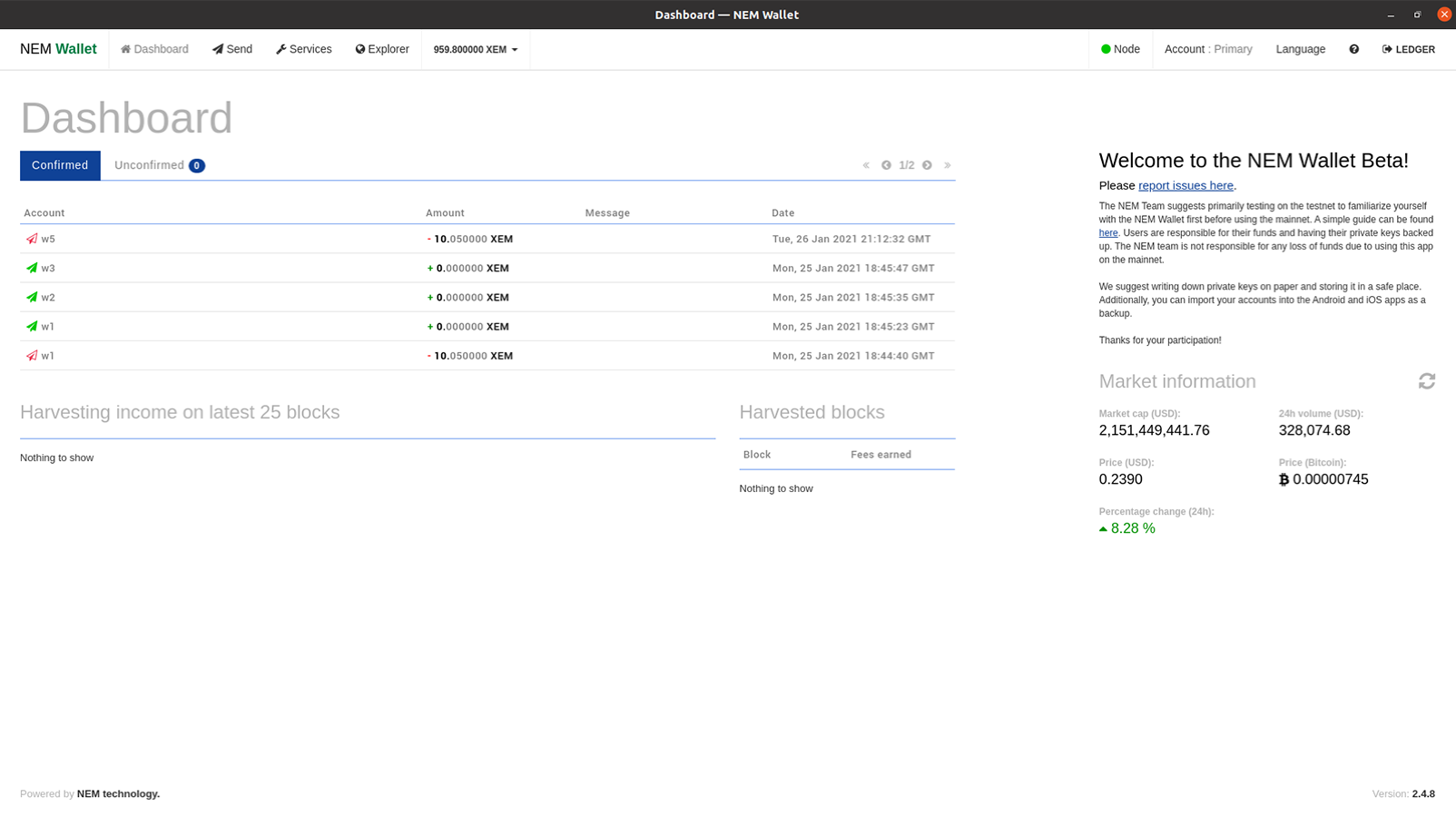The width and height of the screenshot is (1456, 817).
Task: Click the Fees earned column header
Action: (880, 455)
